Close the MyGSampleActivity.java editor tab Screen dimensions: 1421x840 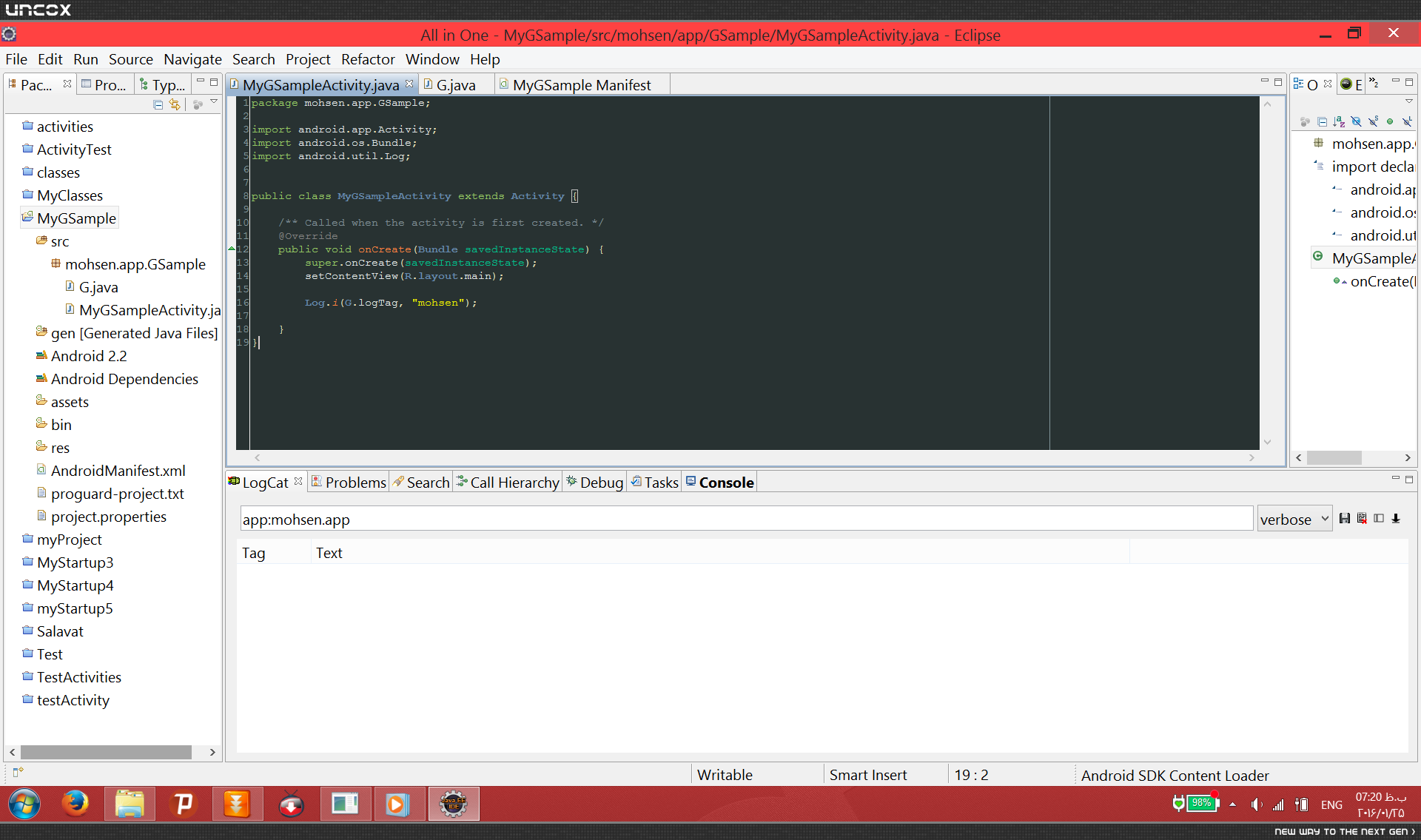click(409, 84)
